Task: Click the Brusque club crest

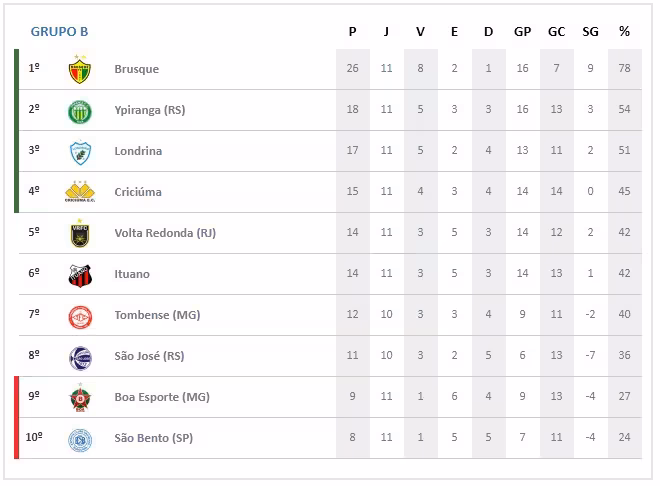Action: click(x=79, y=70)
